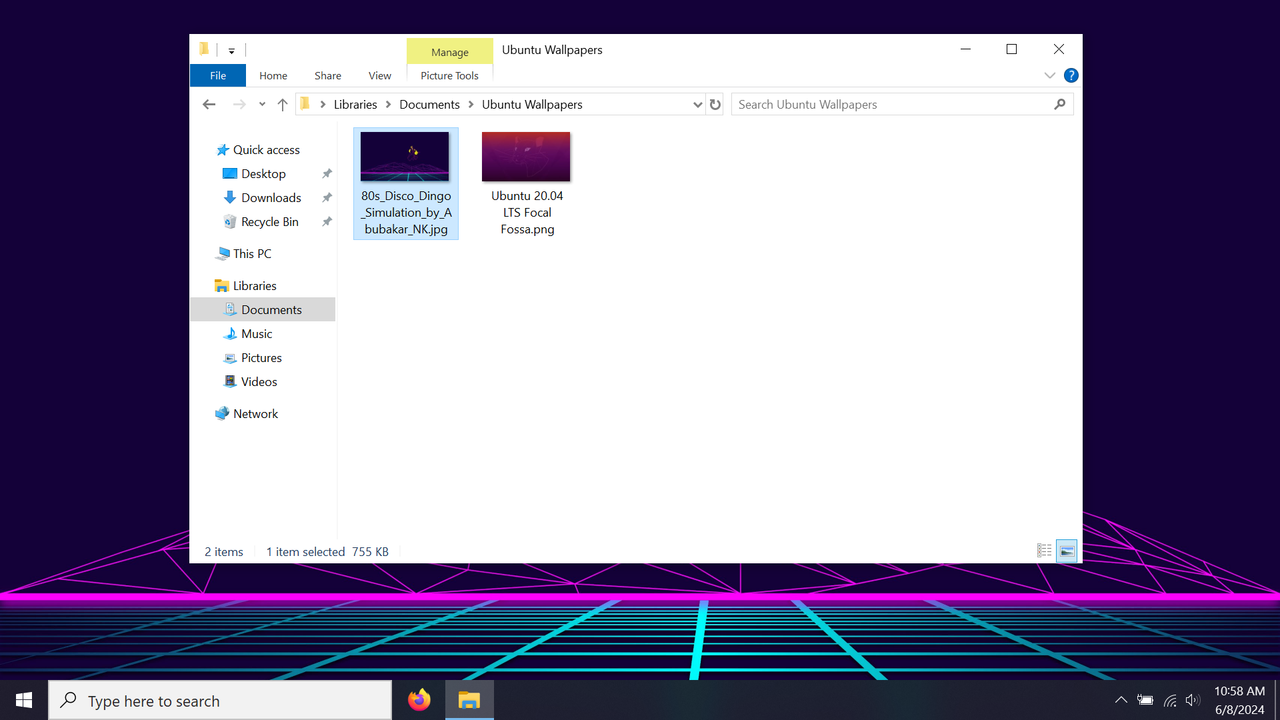Adjust the speaker volume in the system tray

point(1192,699)
